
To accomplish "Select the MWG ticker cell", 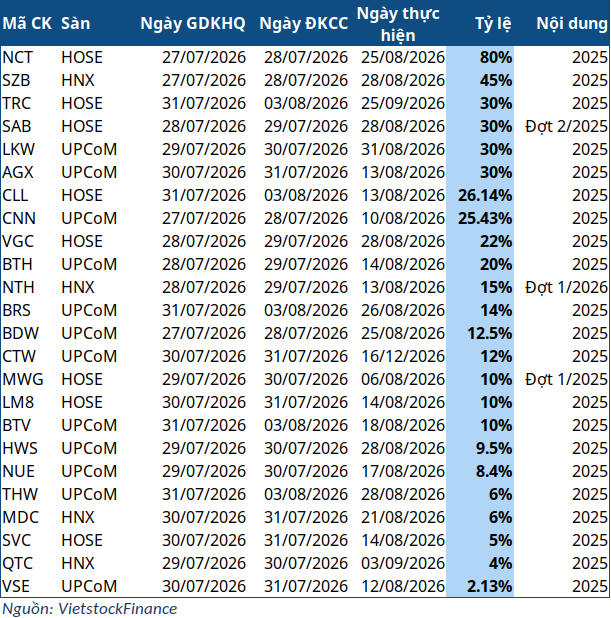I will tap(23, 379).
